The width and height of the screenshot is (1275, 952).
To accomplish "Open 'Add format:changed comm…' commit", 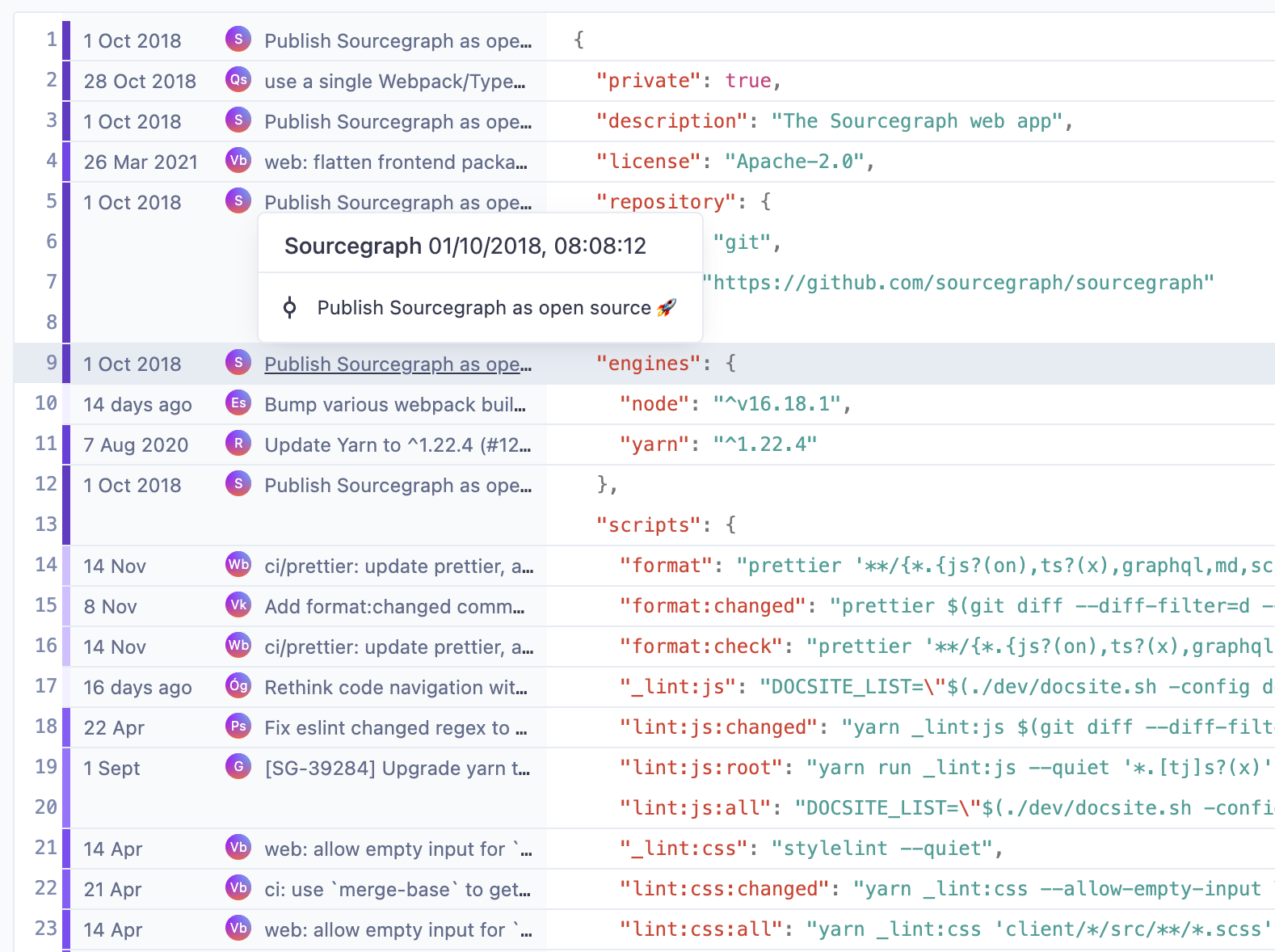I will coord(394,606).
